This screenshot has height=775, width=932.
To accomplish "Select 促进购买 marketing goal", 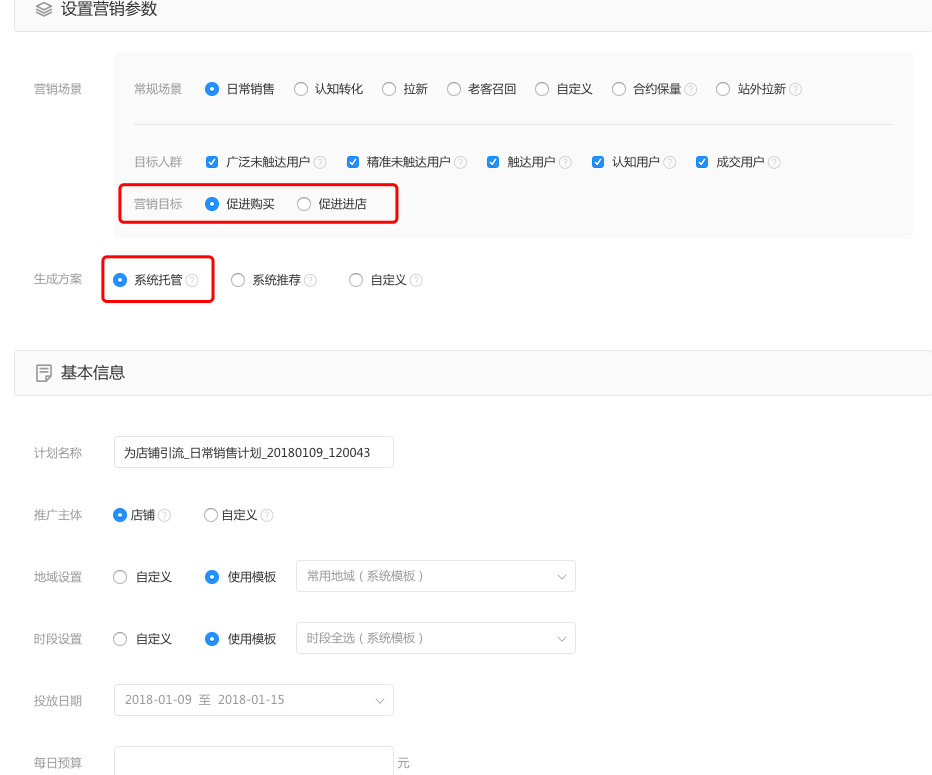I will point(212,204).
